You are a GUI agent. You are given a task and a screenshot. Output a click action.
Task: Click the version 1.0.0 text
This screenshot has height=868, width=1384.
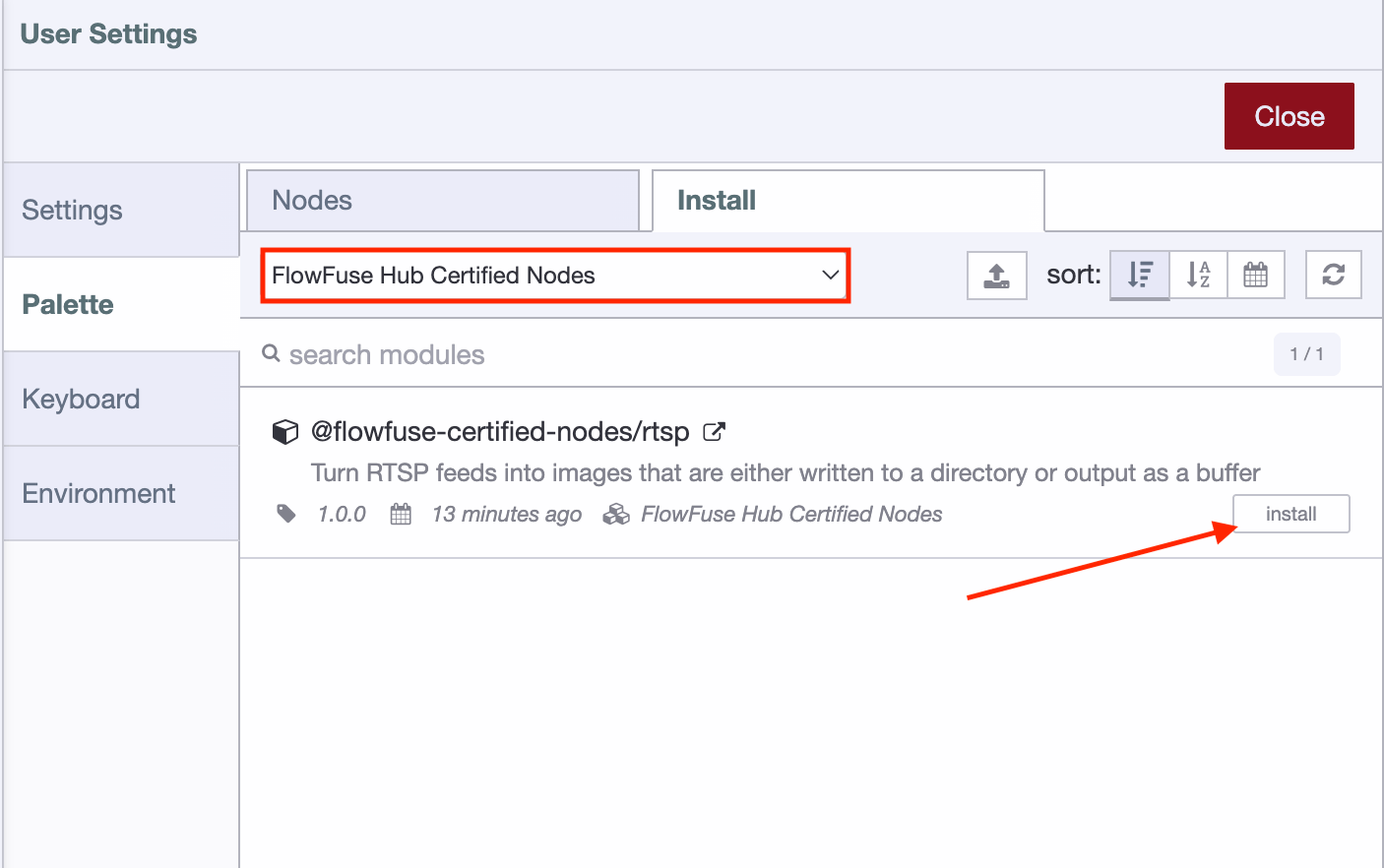pyautogui.click(x=342, y=514)
